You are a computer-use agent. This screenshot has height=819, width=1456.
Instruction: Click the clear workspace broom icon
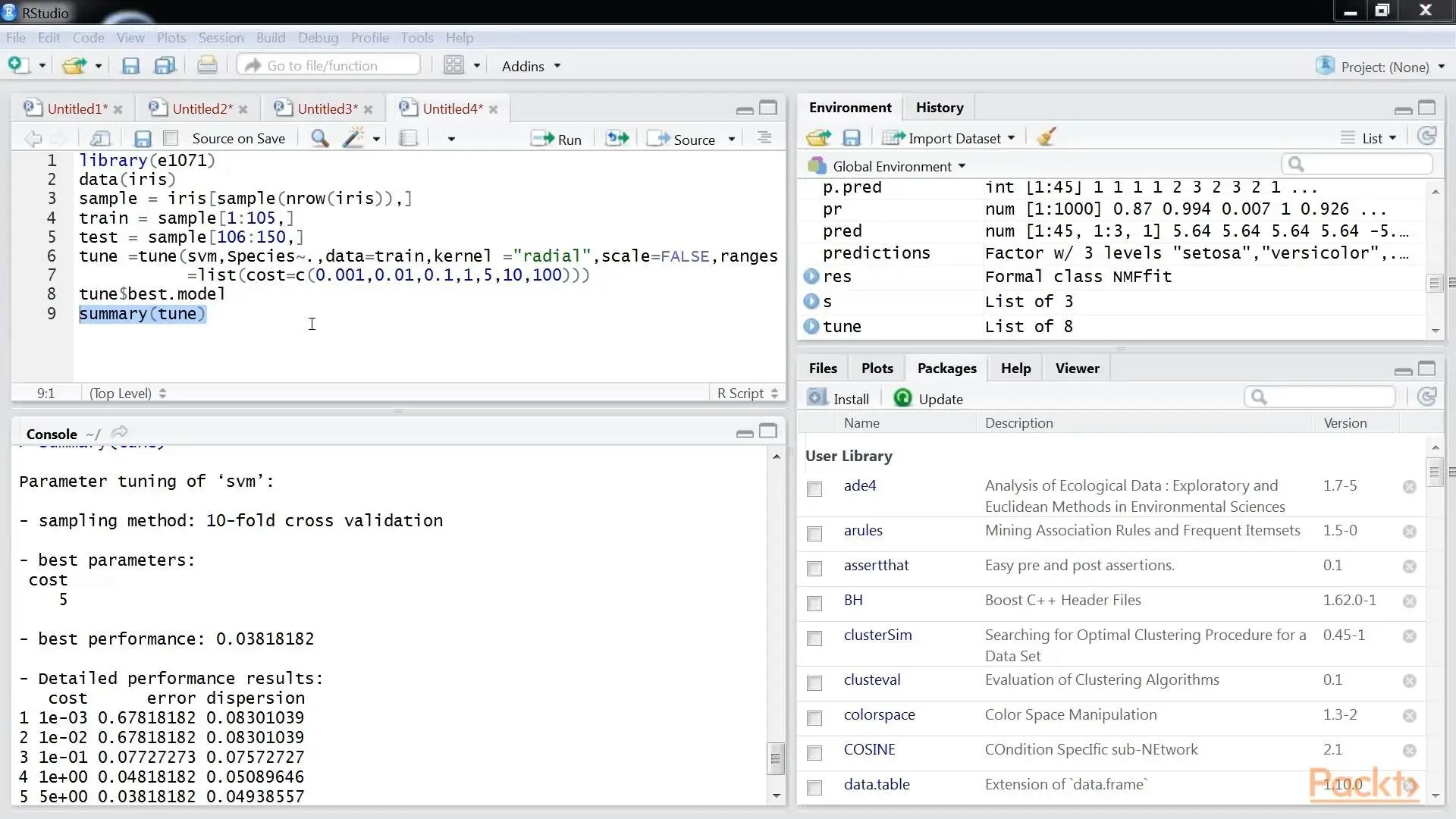(1046, 137)
